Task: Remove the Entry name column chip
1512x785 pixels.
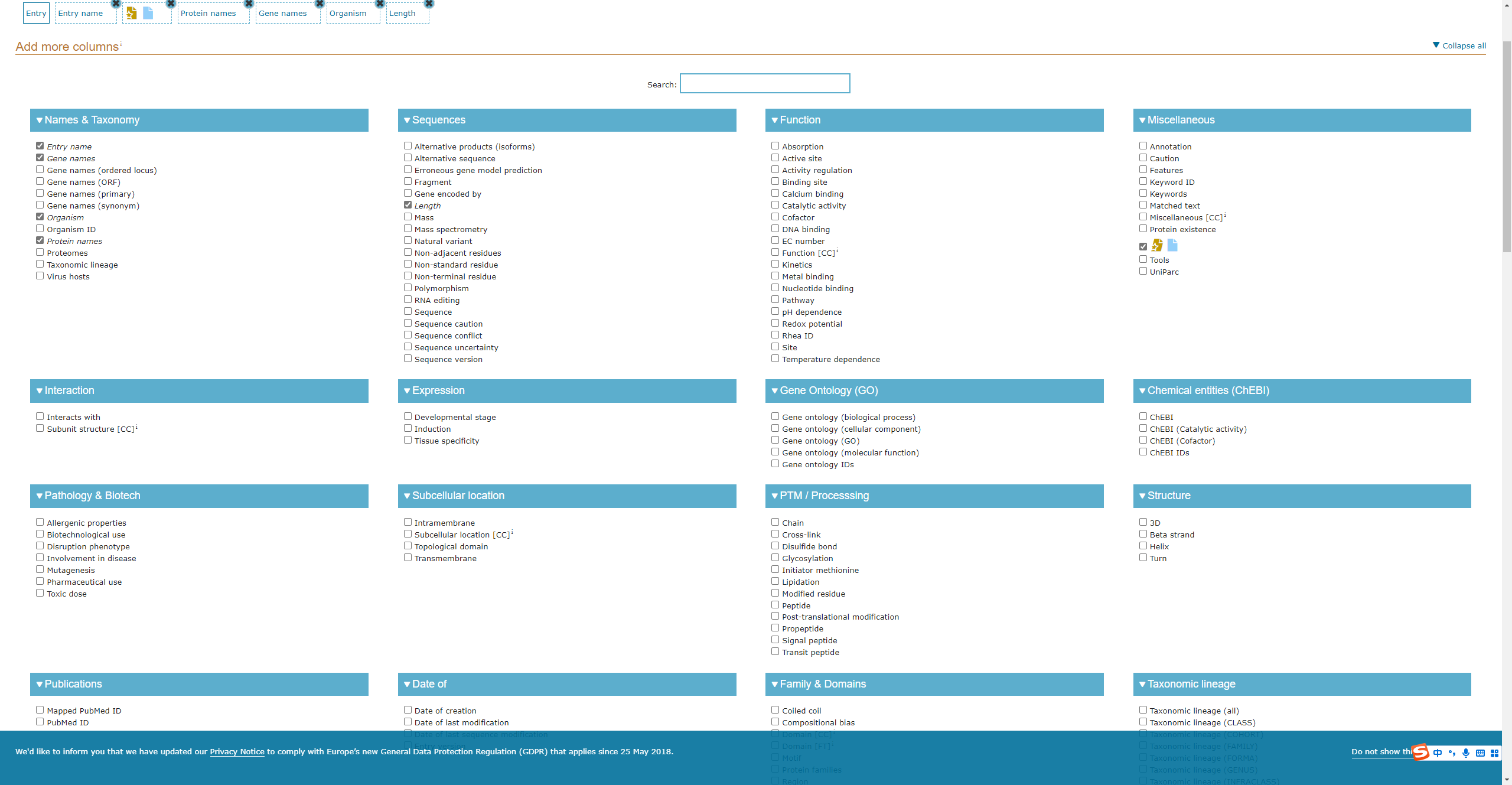Action: [x=116, y=4]
